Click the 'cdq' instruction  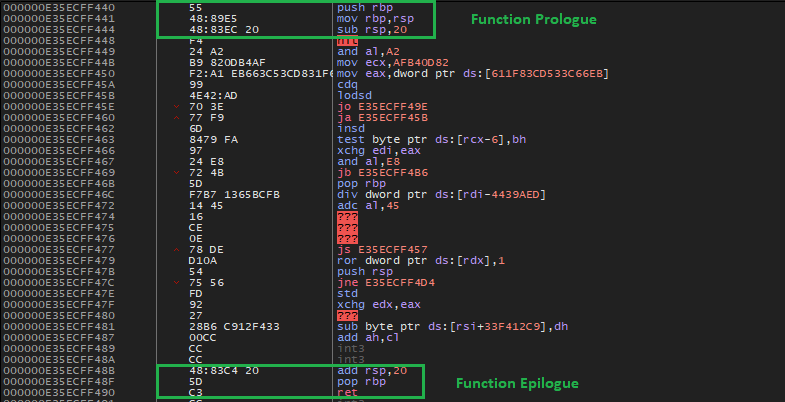point(348,85)
